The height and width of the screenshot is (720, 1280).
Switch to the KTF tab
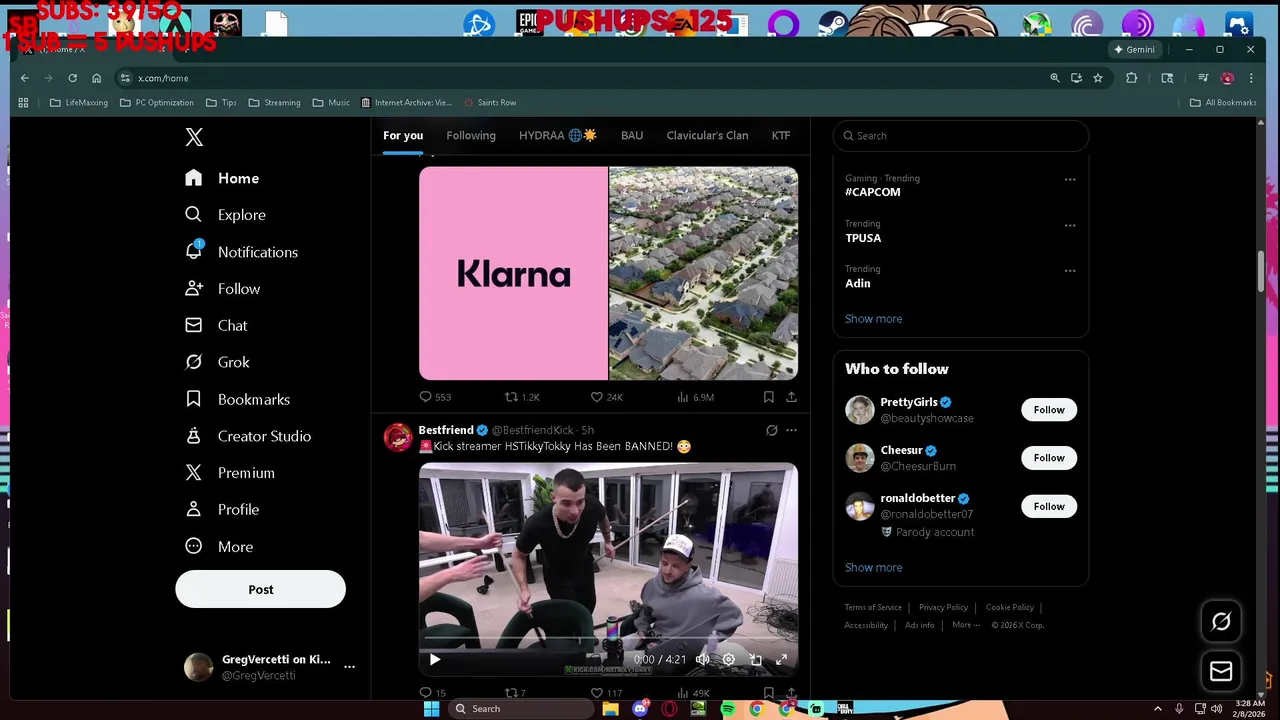click(781, 136)
